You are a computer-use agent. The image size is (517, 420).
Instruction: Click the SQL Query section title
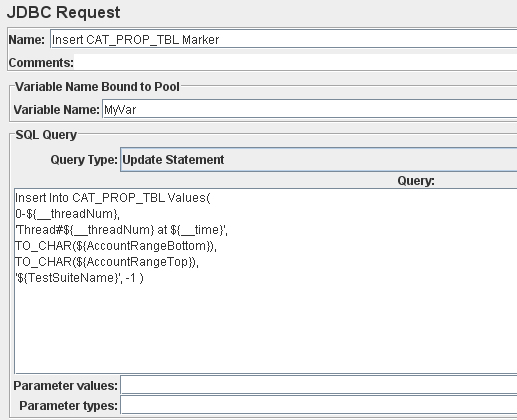pyautogui.click(x=46, y=135)
